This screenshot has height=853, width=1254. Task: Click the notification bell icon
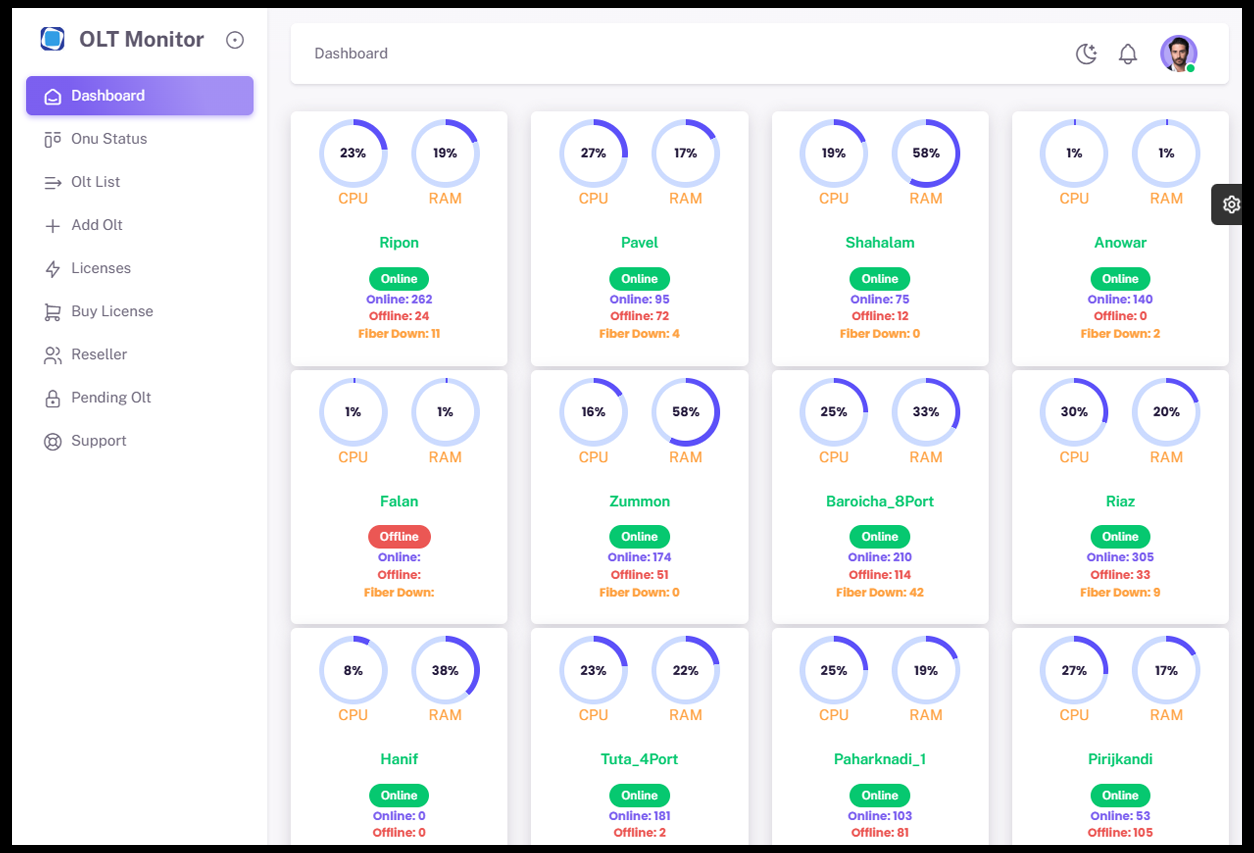(1128, 54)
